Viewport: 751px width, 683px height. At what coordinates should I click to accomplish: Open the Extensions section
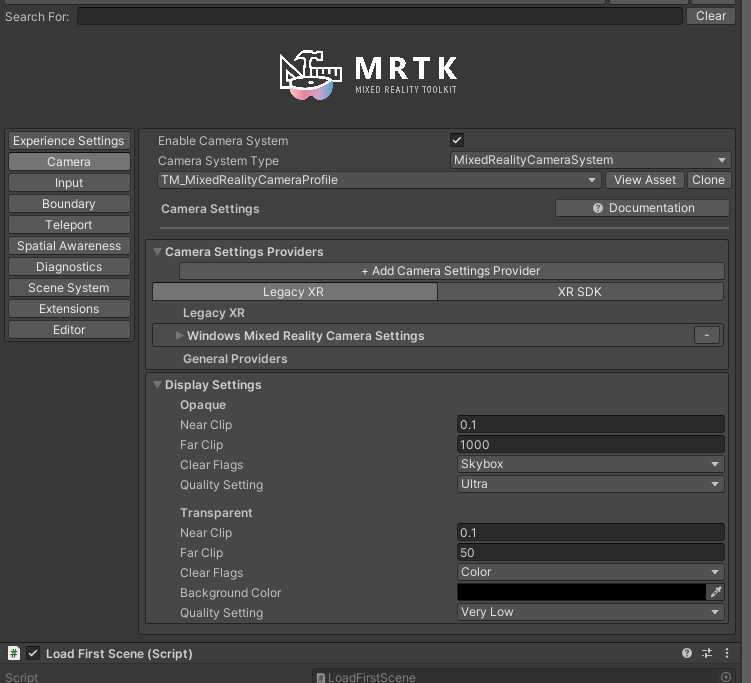pos(69,309)
